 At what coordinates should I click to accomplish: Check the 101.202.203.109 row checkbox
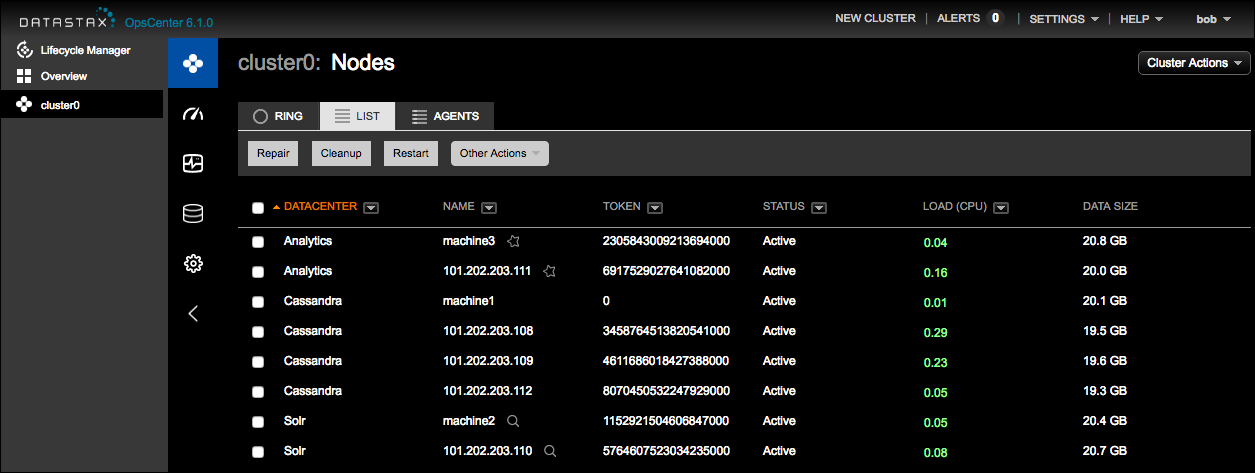(x=258, y=362)
